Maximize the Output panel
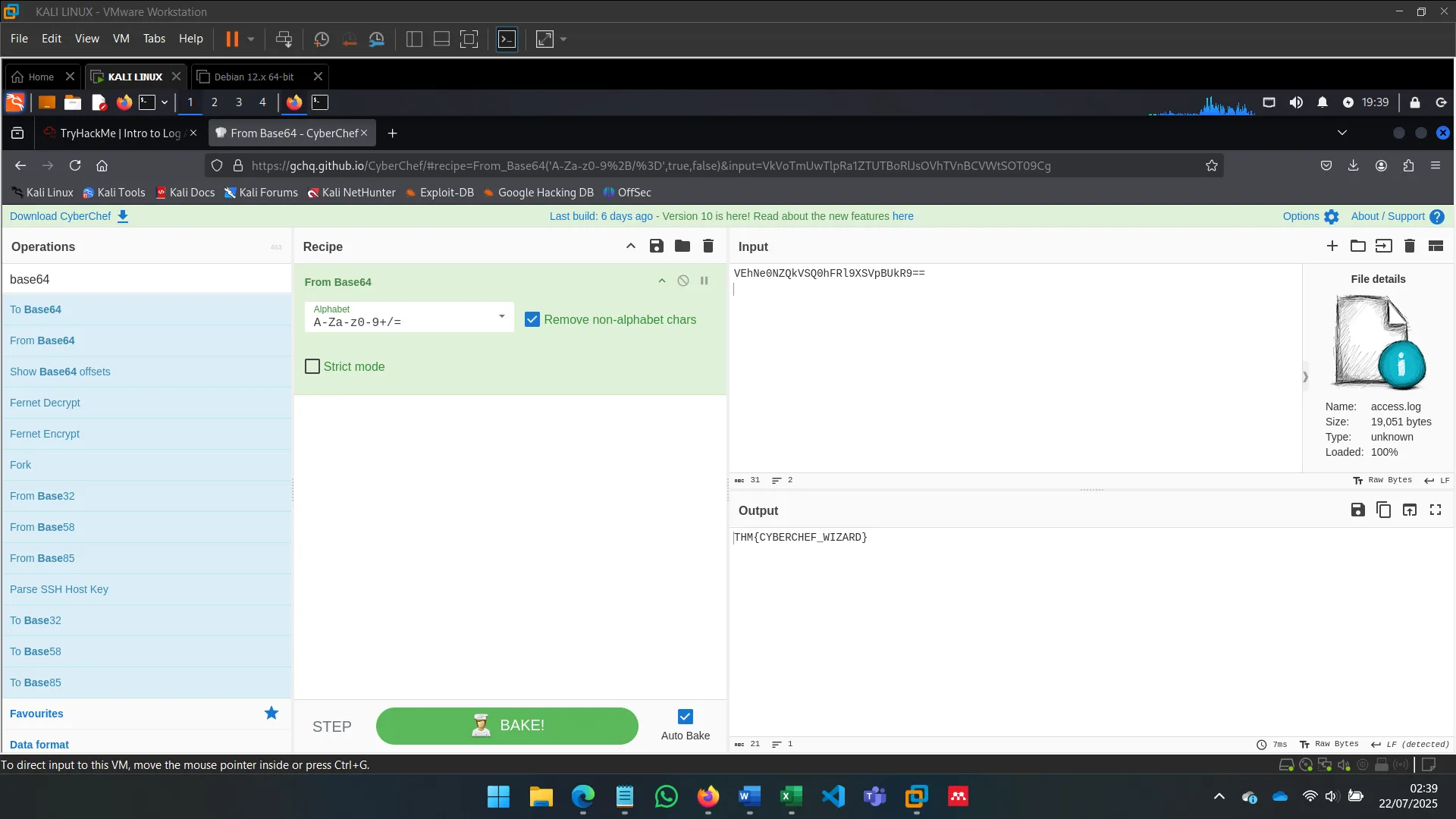The width and height of the screenshot is (1456, 819). (1436, 509)
